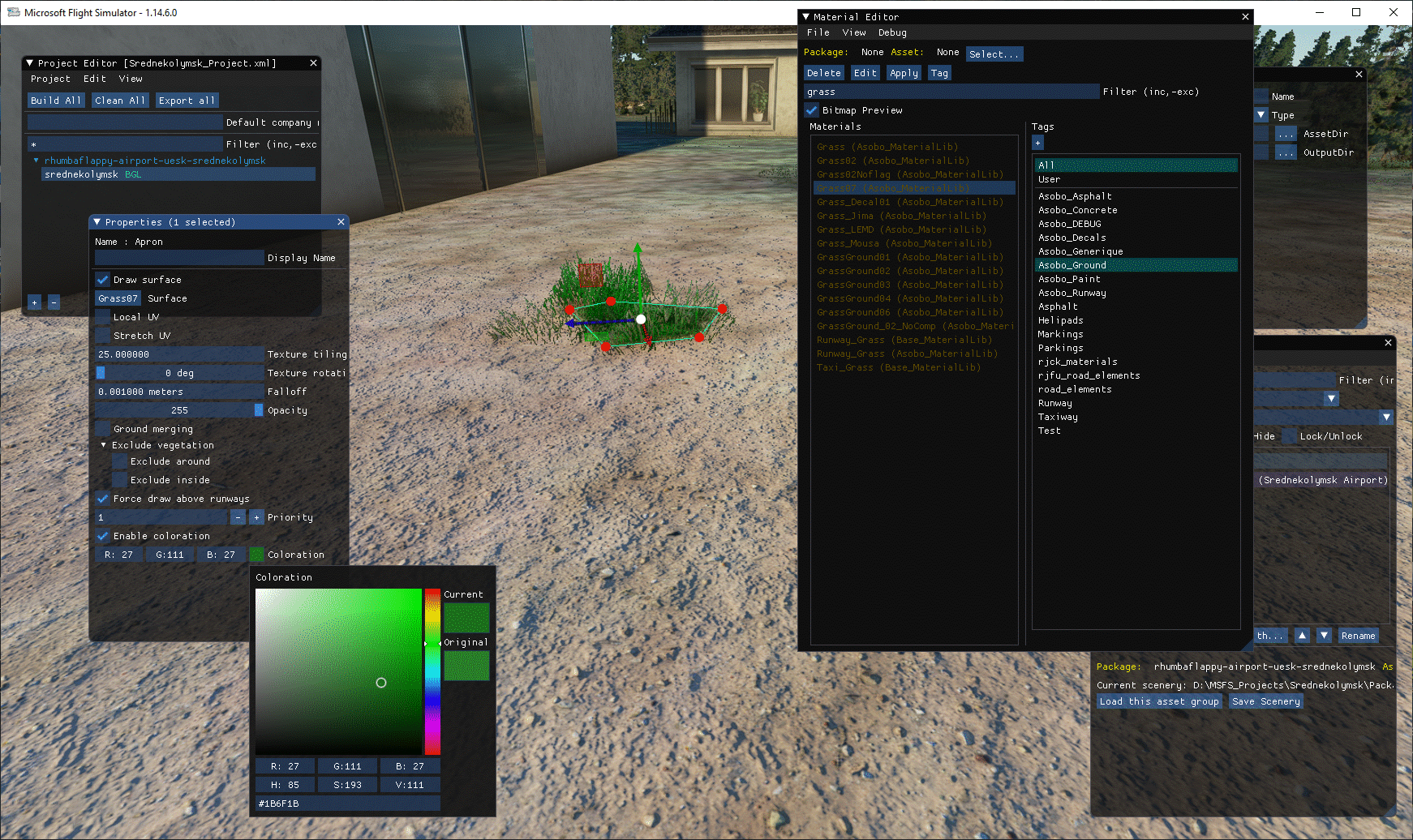
Task: Decrease Priority with the minus button
Action: tap(238, 517)
